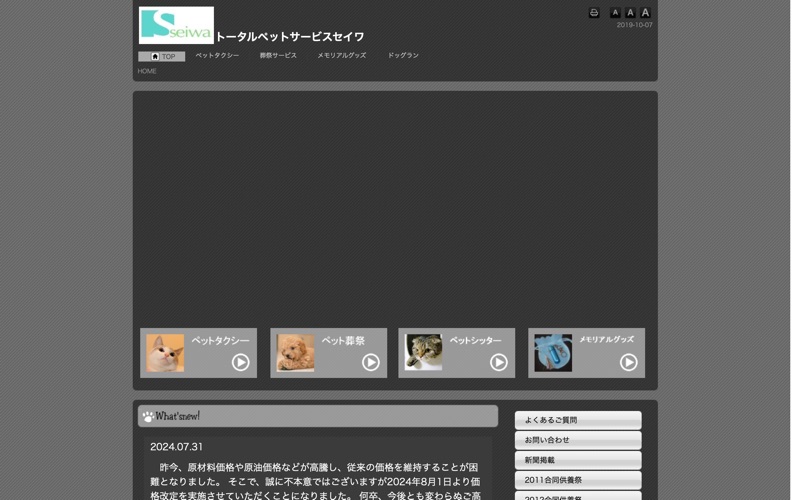800x500 pixels.
Task: Click the 2019-10-07 date text
Action: pos(634,25)
